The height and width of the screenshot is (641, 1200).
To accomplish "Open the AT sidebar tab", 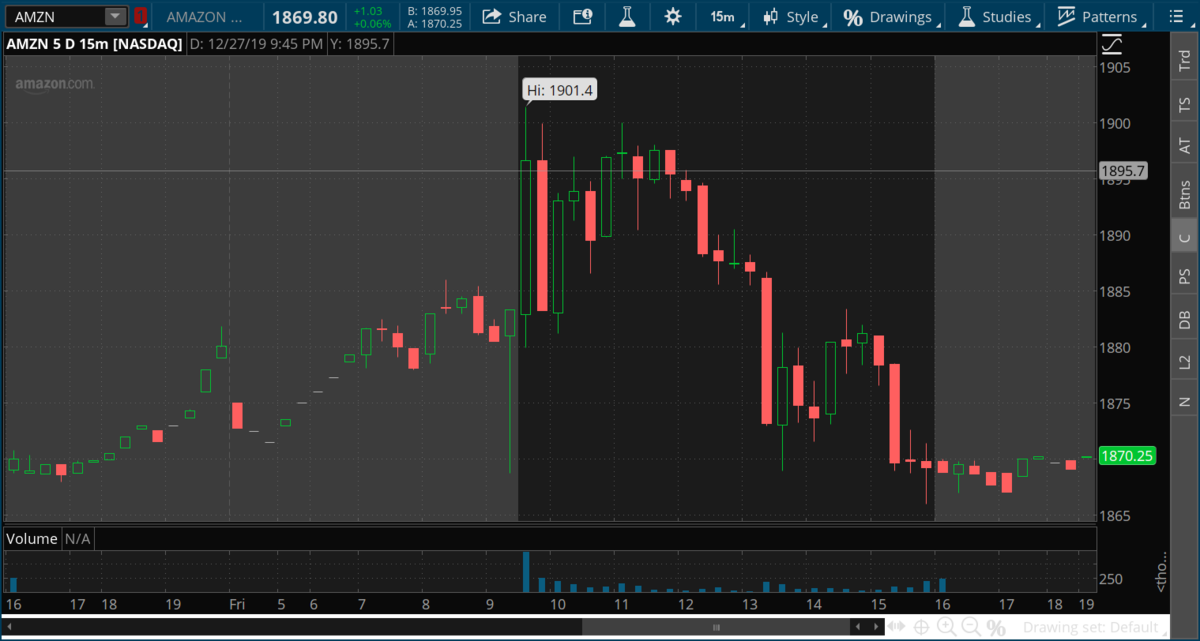I will [x=1185, y=146].
